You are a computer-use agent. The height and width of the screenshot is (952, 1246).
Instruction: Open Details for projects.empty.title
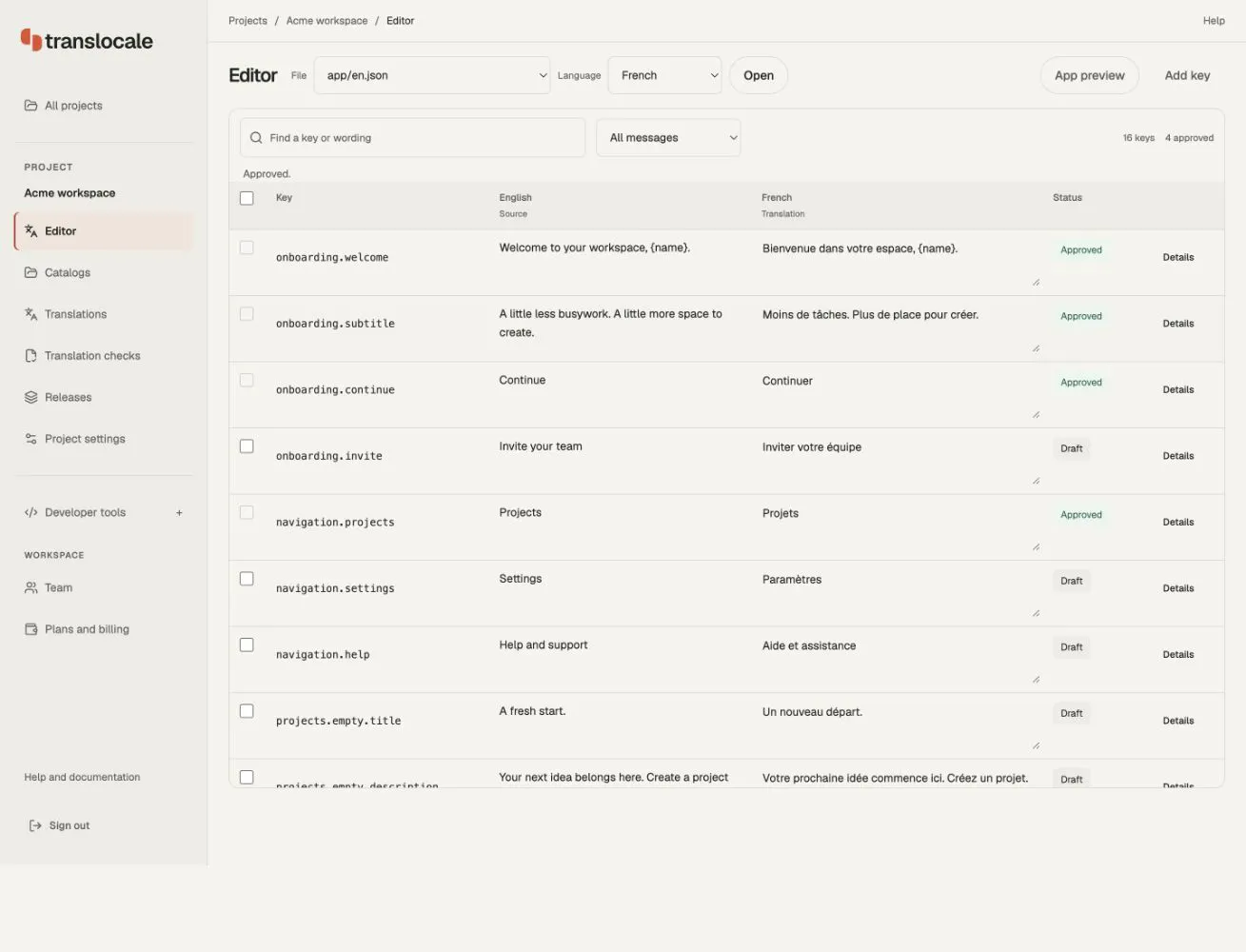pos(1177,721)
